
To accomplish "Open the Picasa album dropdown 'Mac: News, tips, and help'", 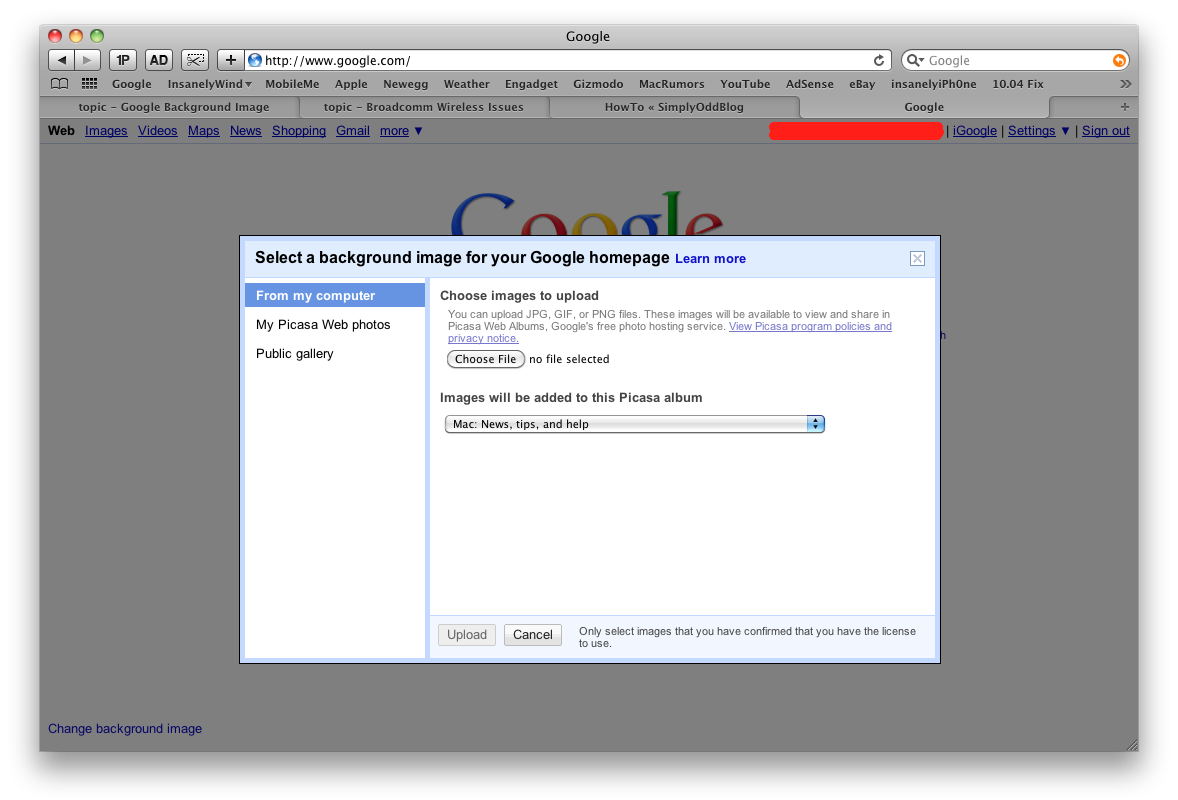I will (635, 424).
